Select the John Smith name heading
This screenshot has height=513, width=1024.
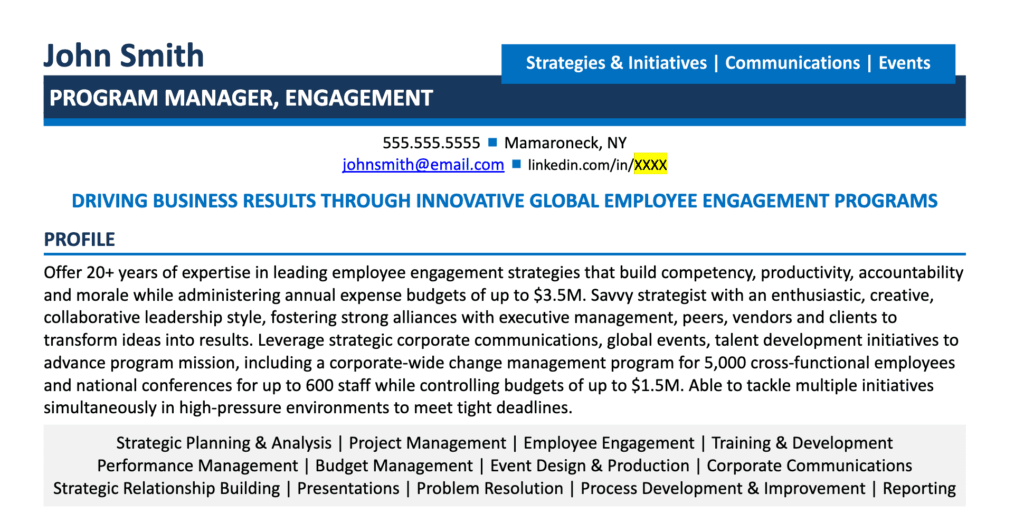click(x=124, y=55)
